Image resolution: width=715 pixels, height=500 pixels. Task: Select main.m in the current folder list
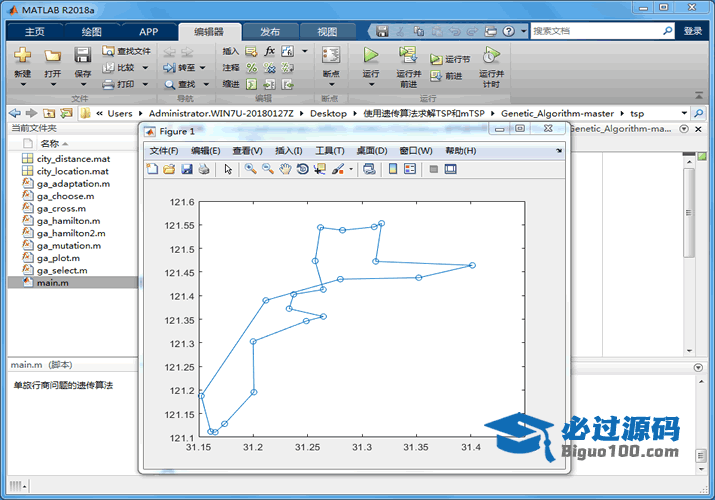52,283
